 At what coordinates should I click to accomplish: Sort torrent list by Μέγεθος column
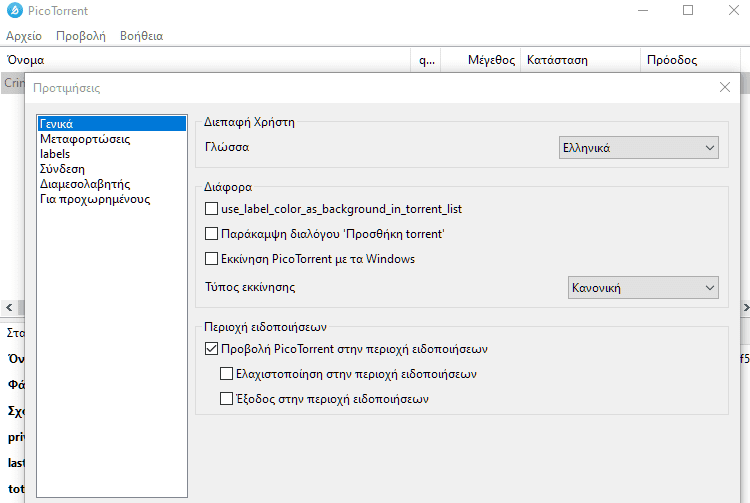point(481,60)
